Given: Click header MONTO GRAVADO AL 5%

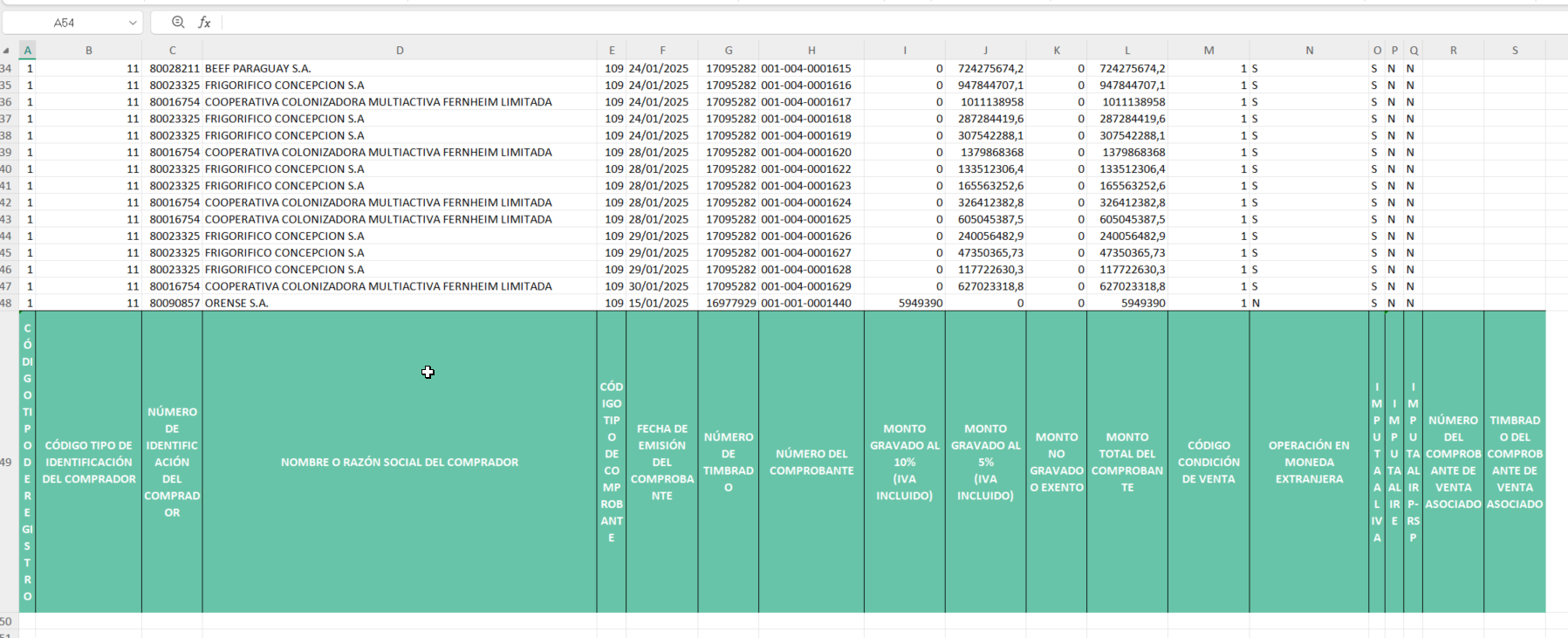Looking at the screenshot, I should (986, 462).
